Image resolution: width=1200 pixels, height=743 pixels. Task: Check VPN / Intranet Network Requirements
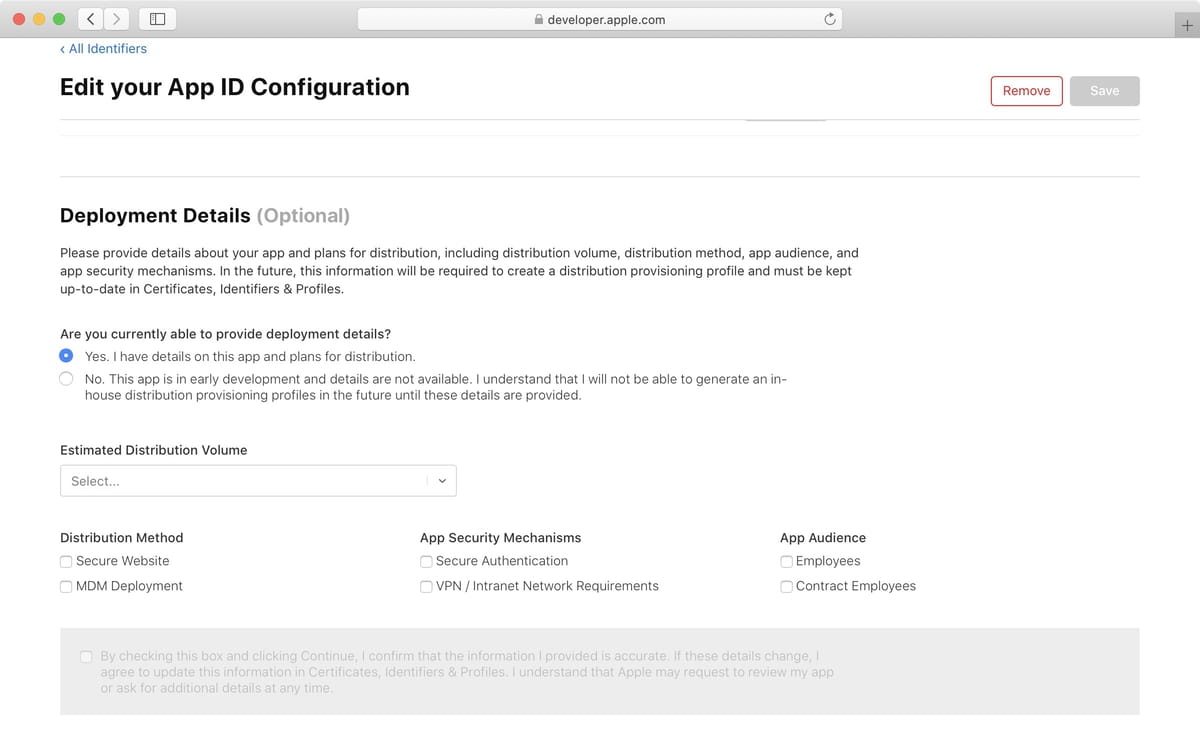(426, 587)
